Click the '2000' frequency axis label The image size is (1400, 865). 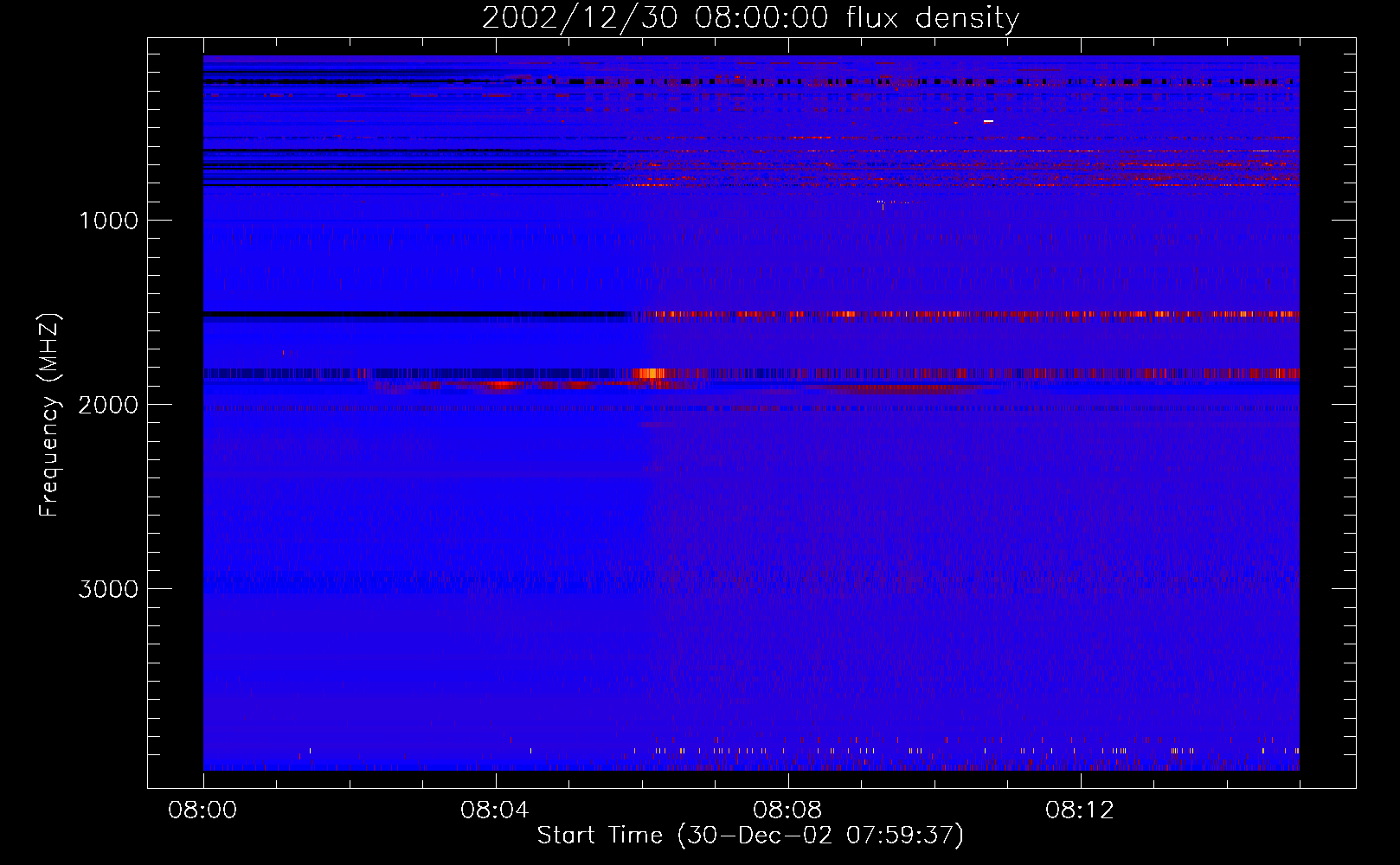(108, 405)
